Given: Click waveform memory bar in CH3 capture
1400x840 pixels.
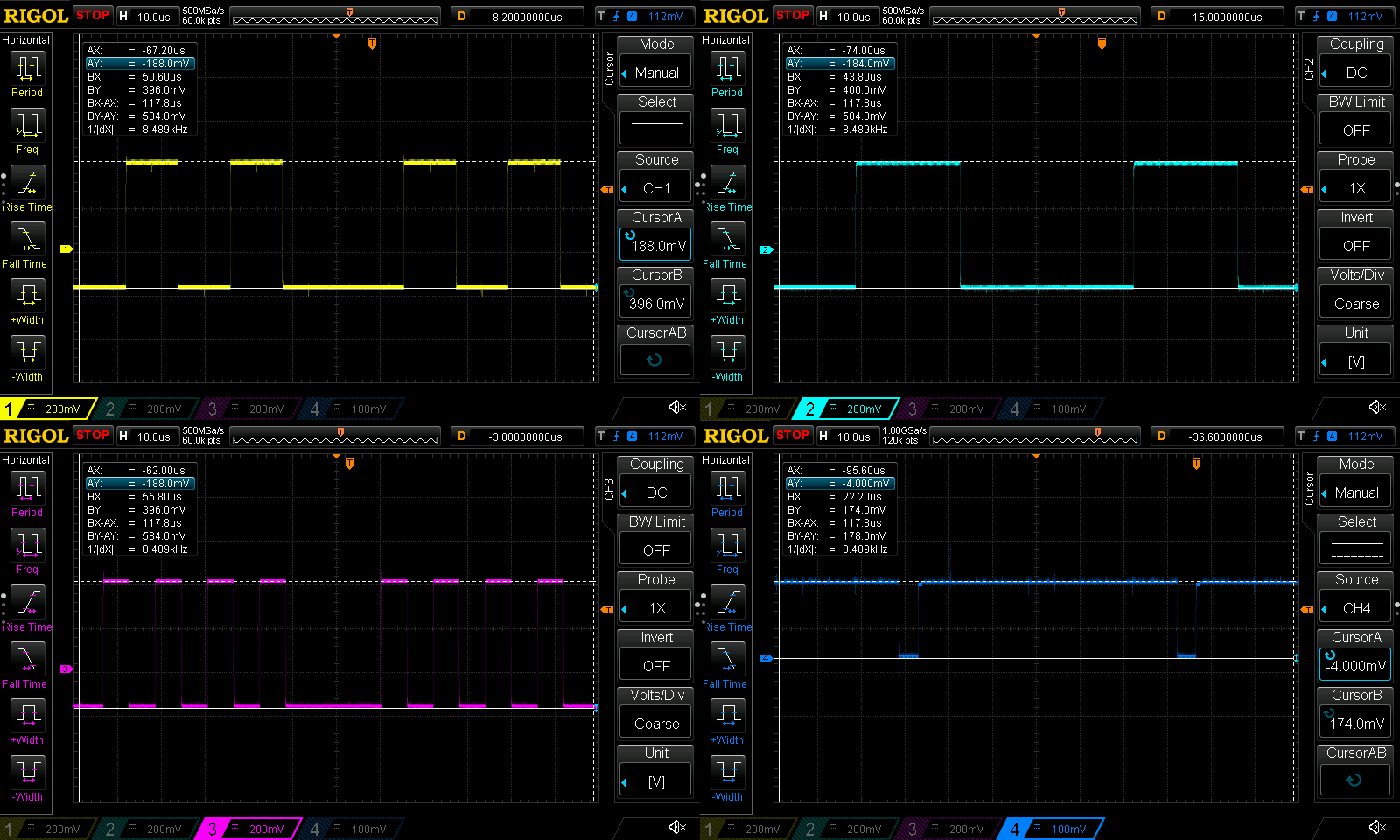Looking at the screenshot, I should 334,437.
